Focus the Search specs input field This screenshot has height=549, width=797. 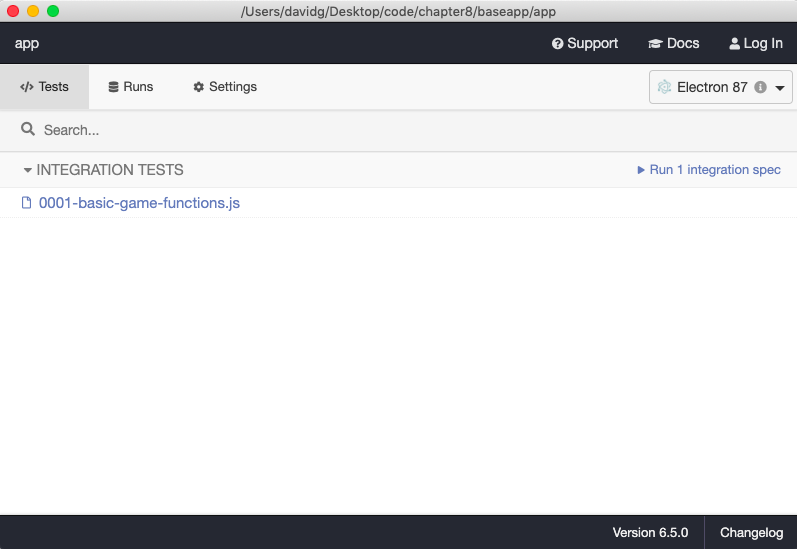(400, 130)
